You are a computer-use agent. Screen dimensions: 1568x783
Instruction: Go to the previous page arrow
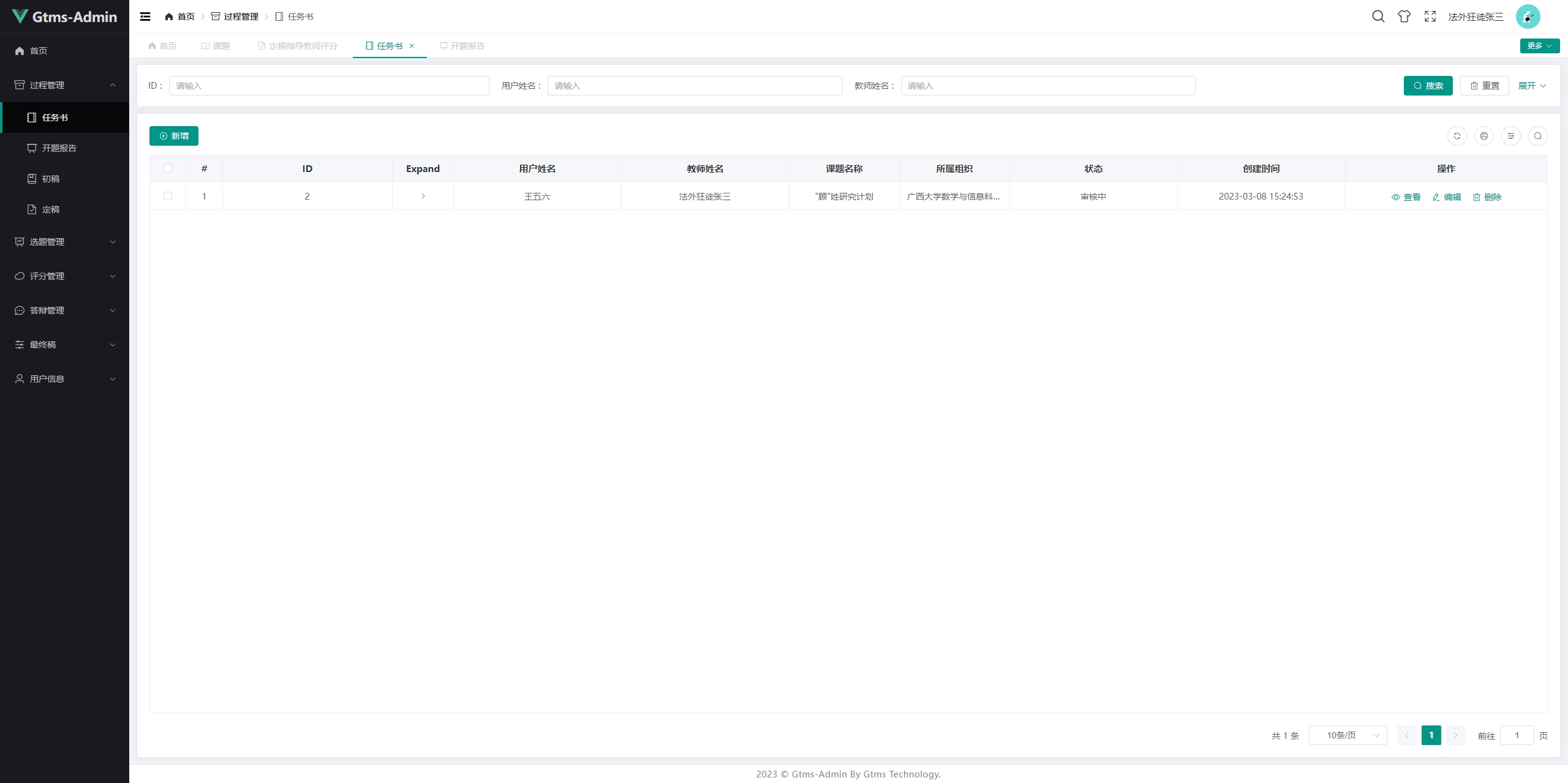click(1407, 735)
